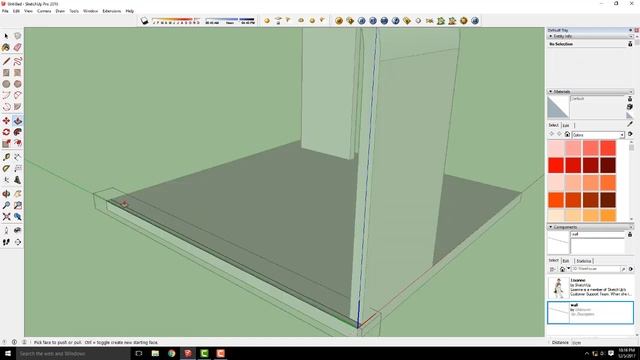Select the Arc tool
640x360 pixels.
tap(6, 96)
